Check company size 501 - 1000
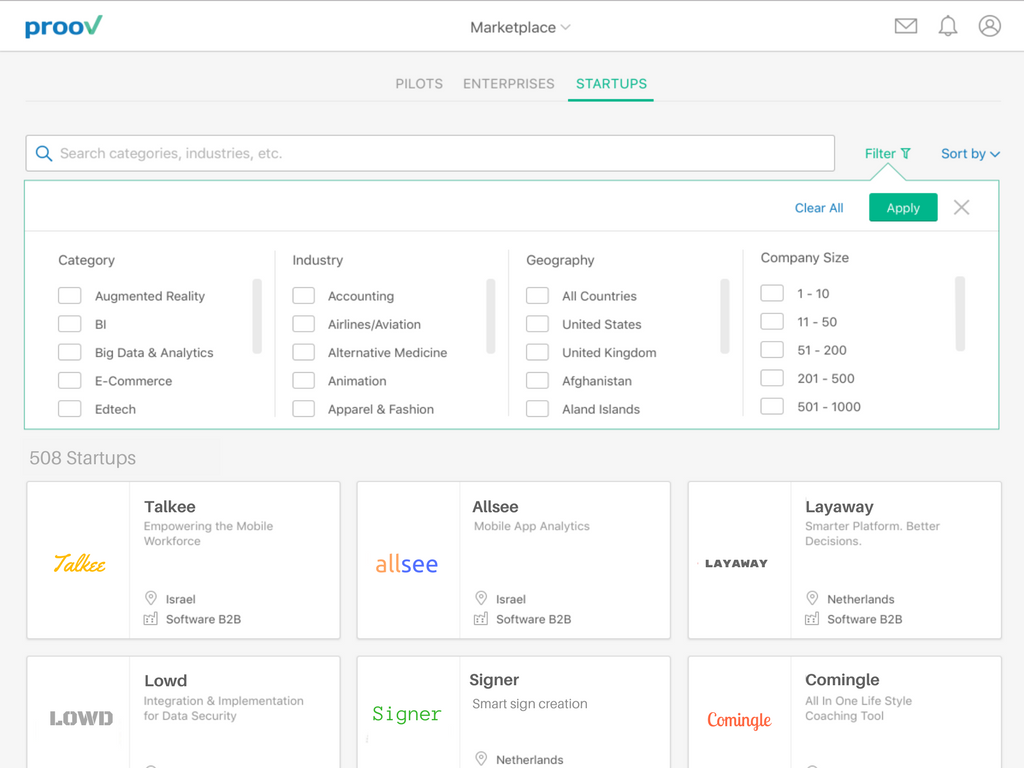Image resolution: width=1024 pixels, height=768 pixels. 772,406
